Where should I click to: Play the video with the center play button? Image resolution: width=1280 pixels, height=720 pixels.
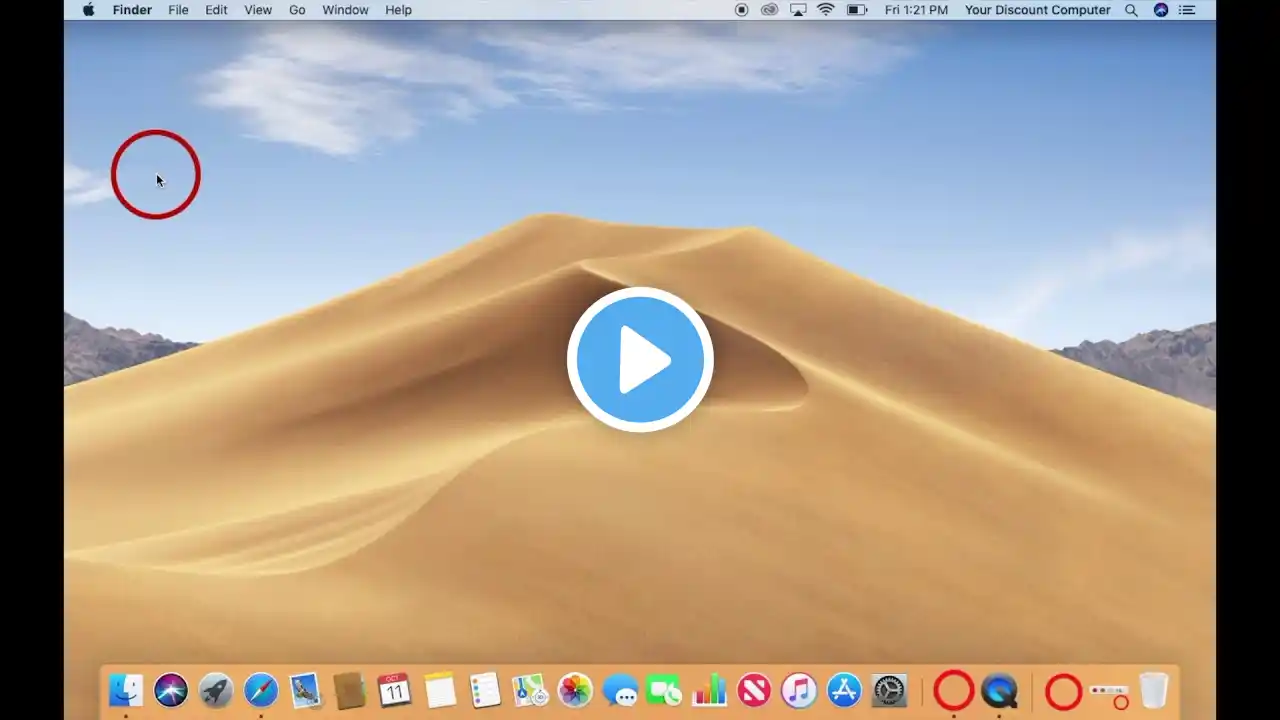point(640,360)
